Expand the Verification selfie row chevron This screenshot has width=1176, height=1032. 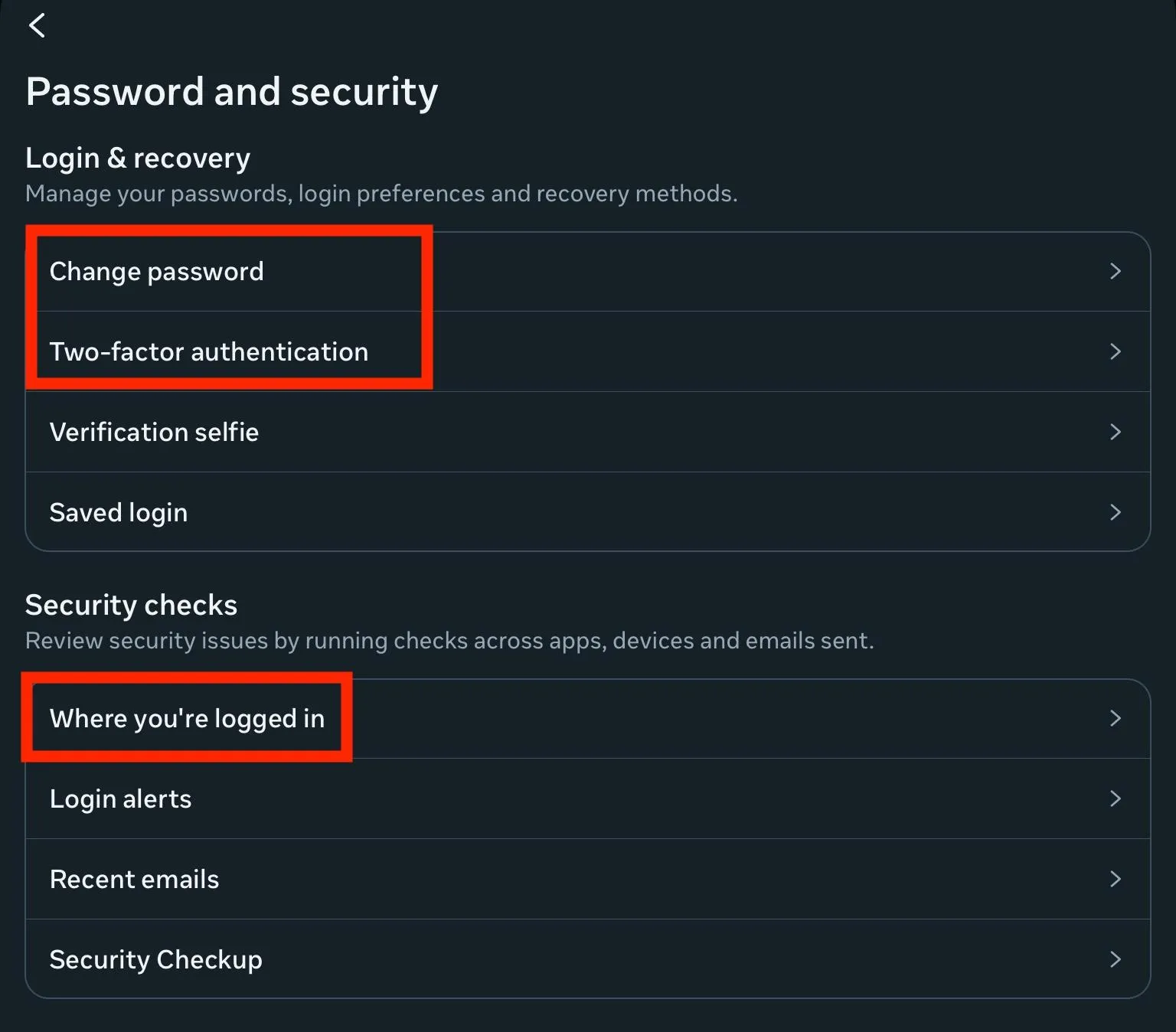click(1115, 432)
